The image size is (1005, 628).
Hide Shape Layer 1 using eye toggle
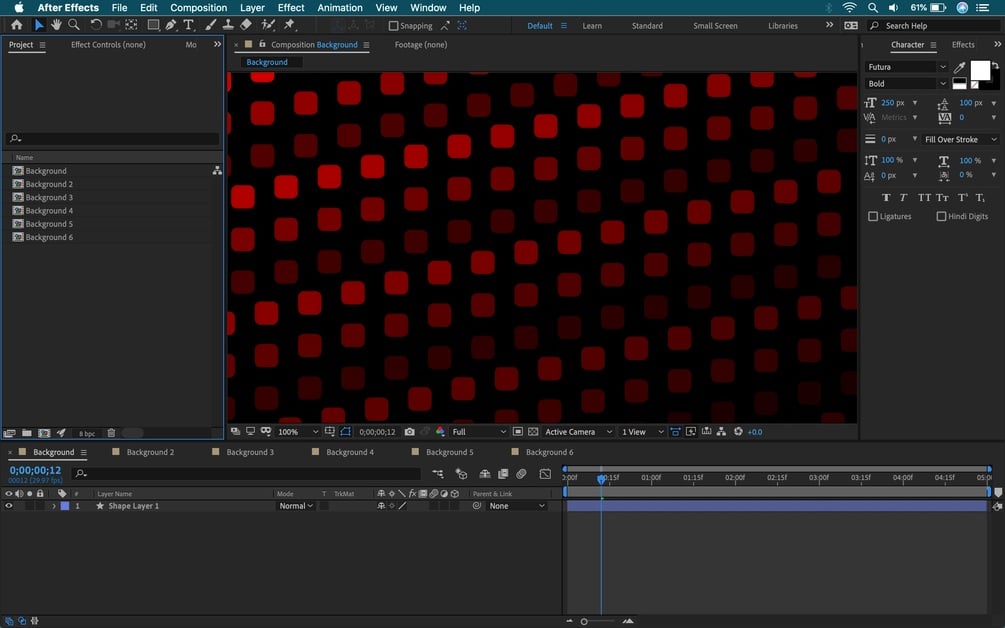9,506
